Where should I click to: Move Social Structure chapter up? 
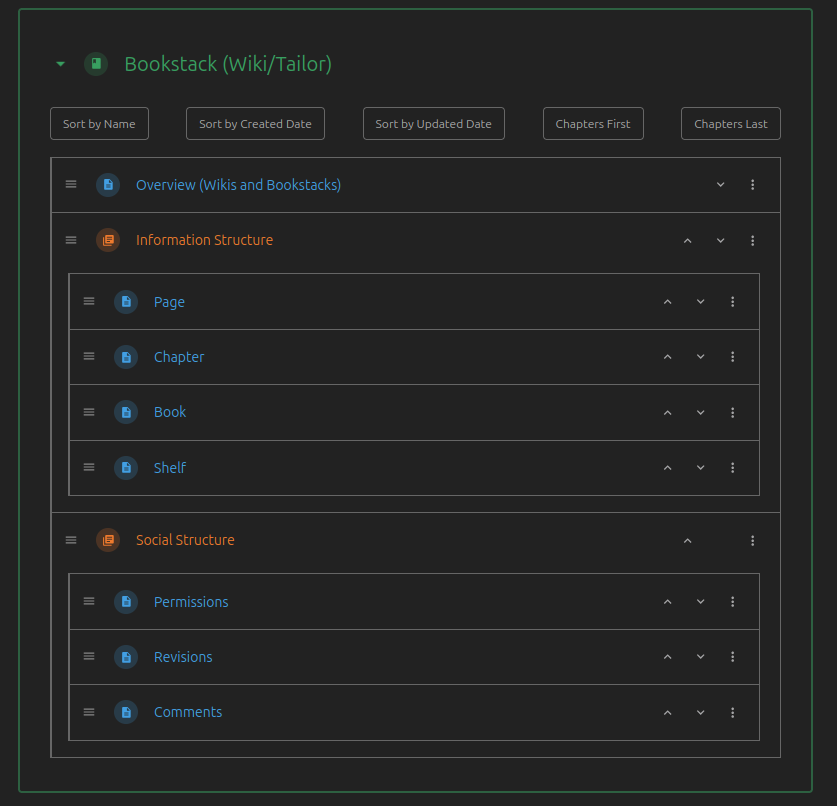[688, 541]
